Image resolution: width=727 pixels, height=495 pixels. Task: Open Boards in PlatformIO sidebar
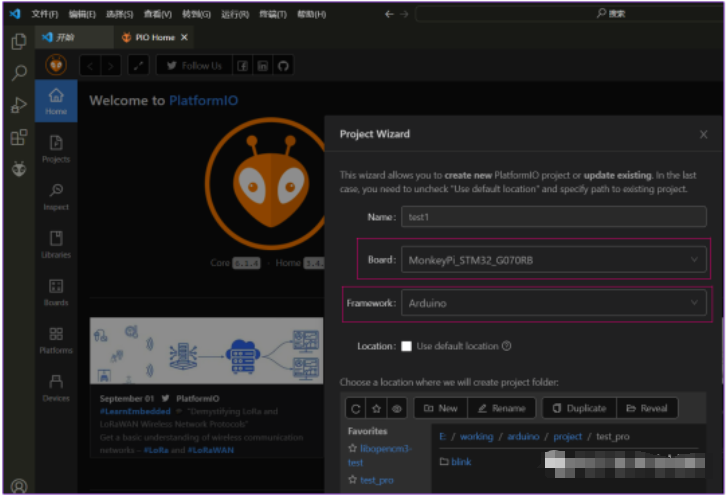[56, 292]
